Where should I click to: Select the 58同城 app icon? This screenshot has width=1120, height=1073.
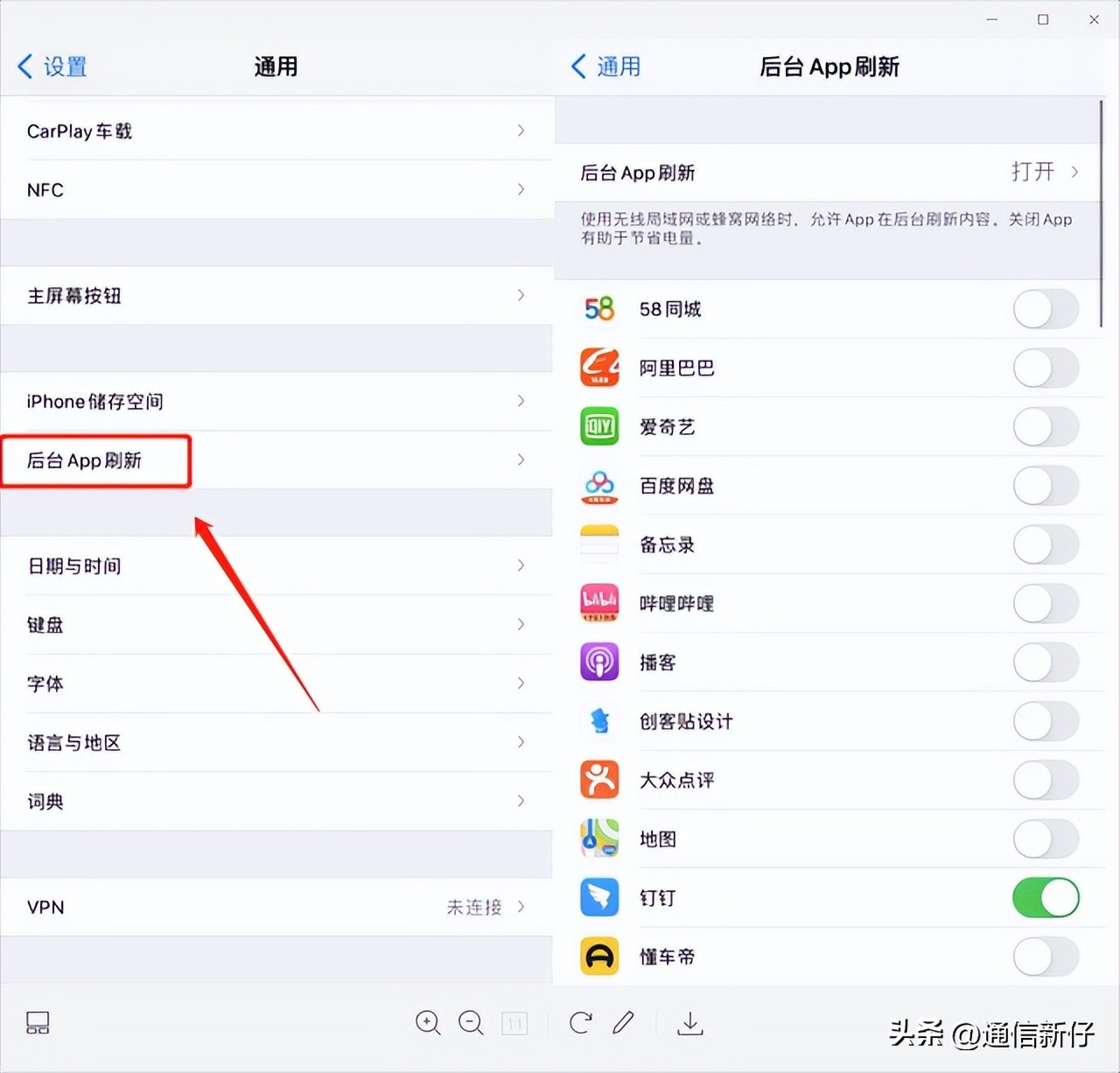coord(598,309)
